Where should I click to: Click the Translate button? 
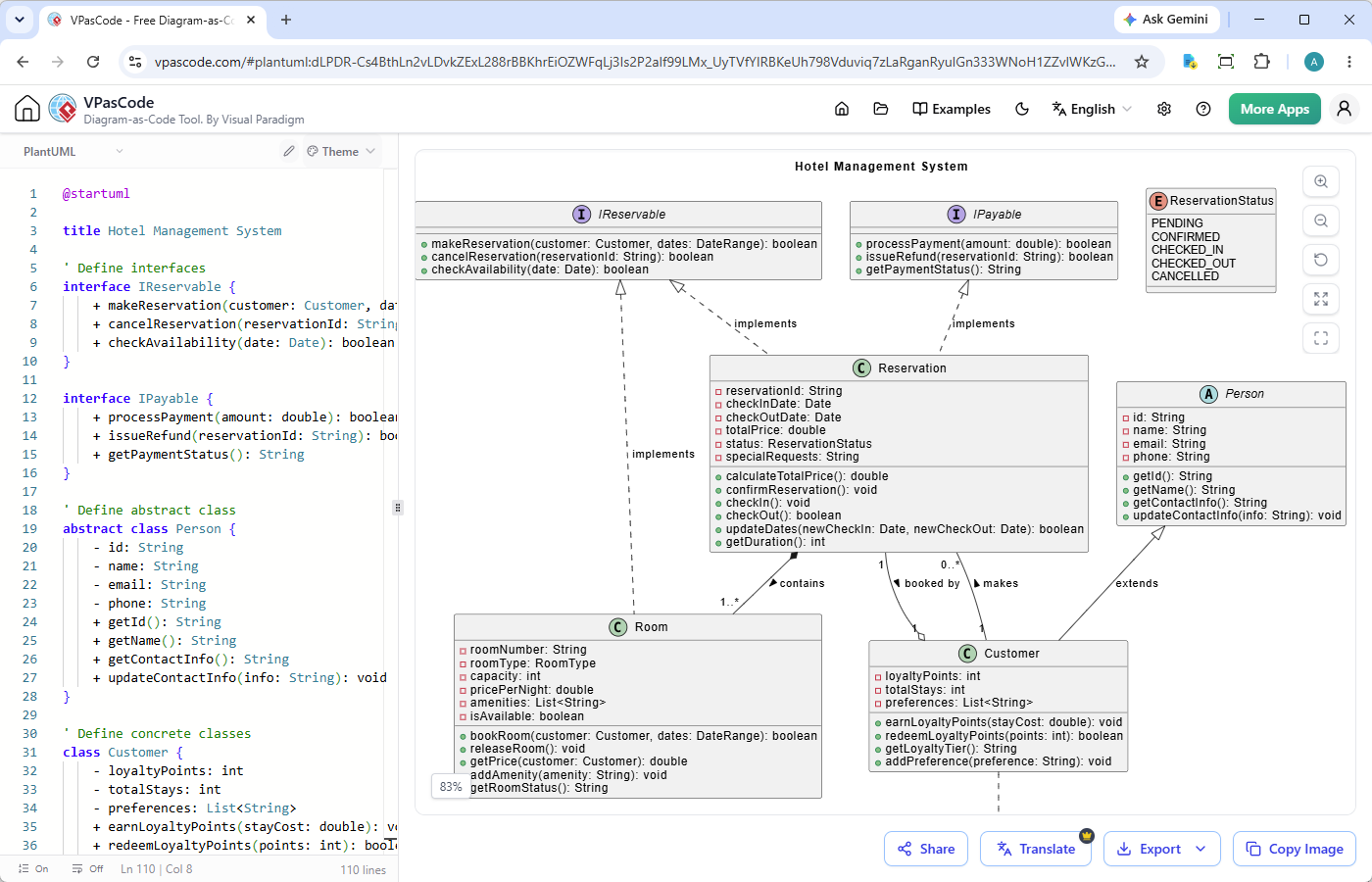[x=1036, y=849]
